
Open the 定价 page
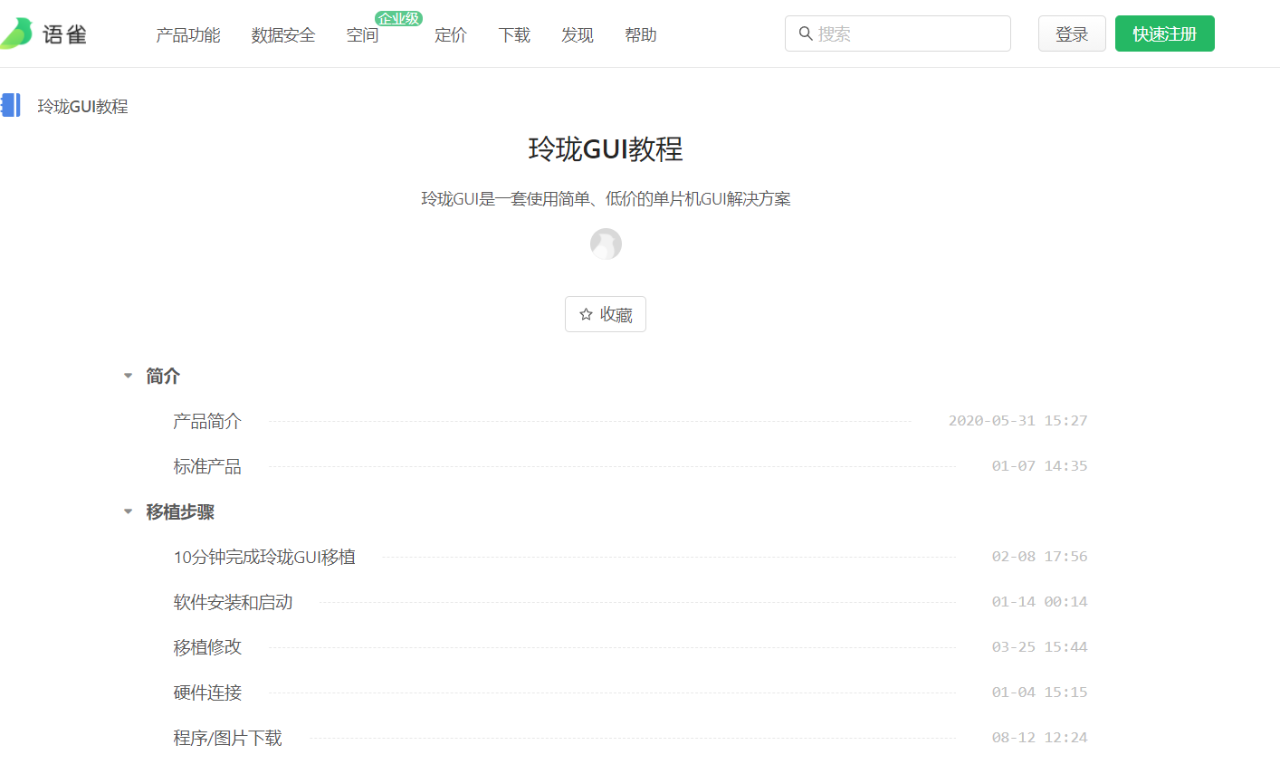[450, 35]
